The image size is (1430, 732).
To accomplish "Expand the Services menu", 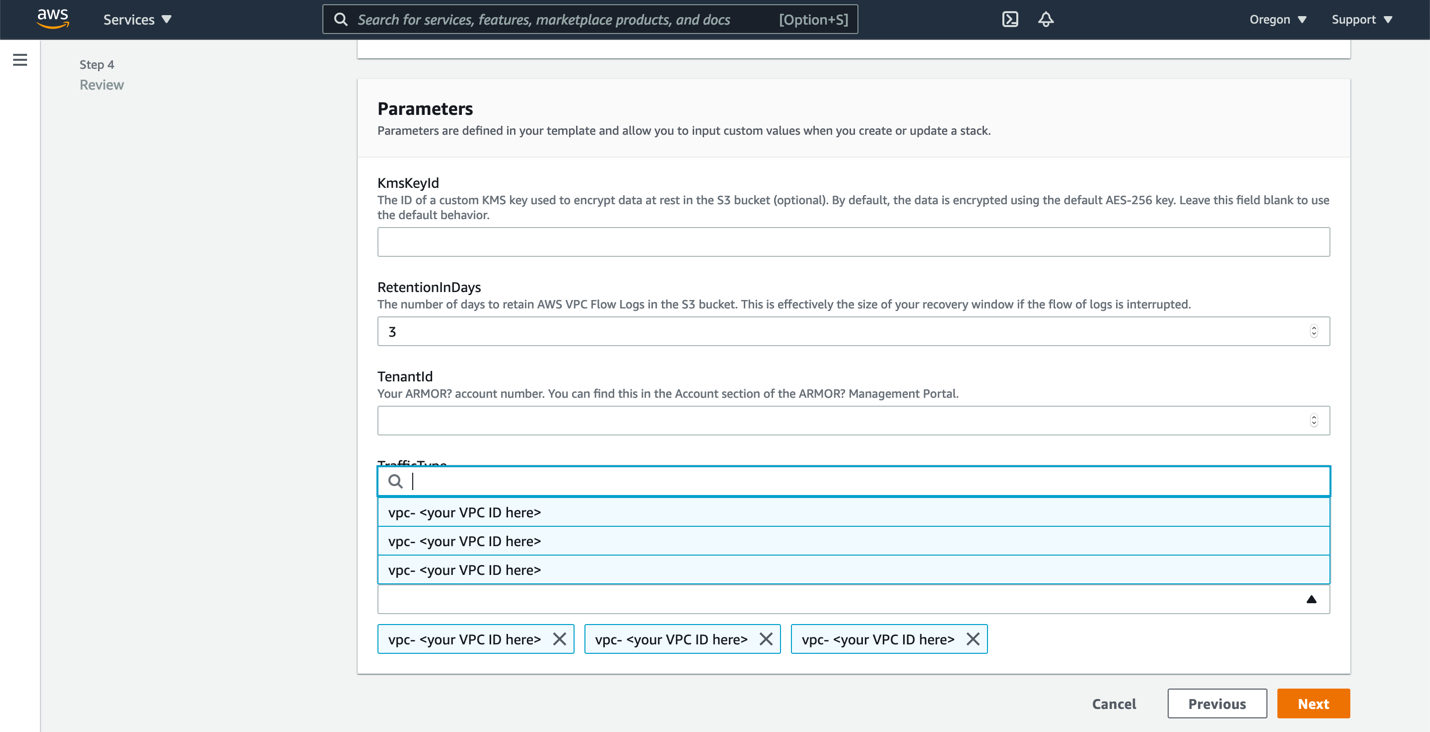I will coord(137,19).
